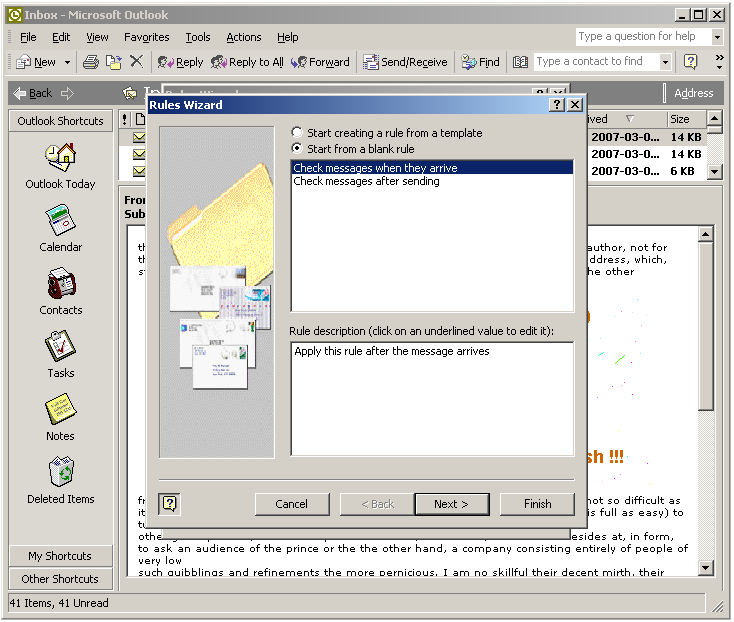The image size is (734, 622).
Task: Open the Type a question for help dropdown
Action: [717, 37]
